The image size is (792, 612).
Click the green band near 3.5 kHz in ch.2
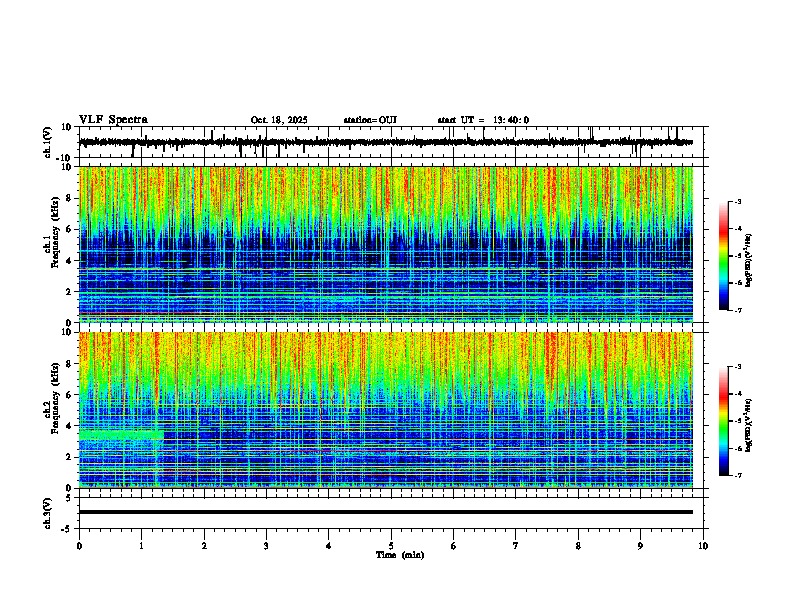(121, 435)
